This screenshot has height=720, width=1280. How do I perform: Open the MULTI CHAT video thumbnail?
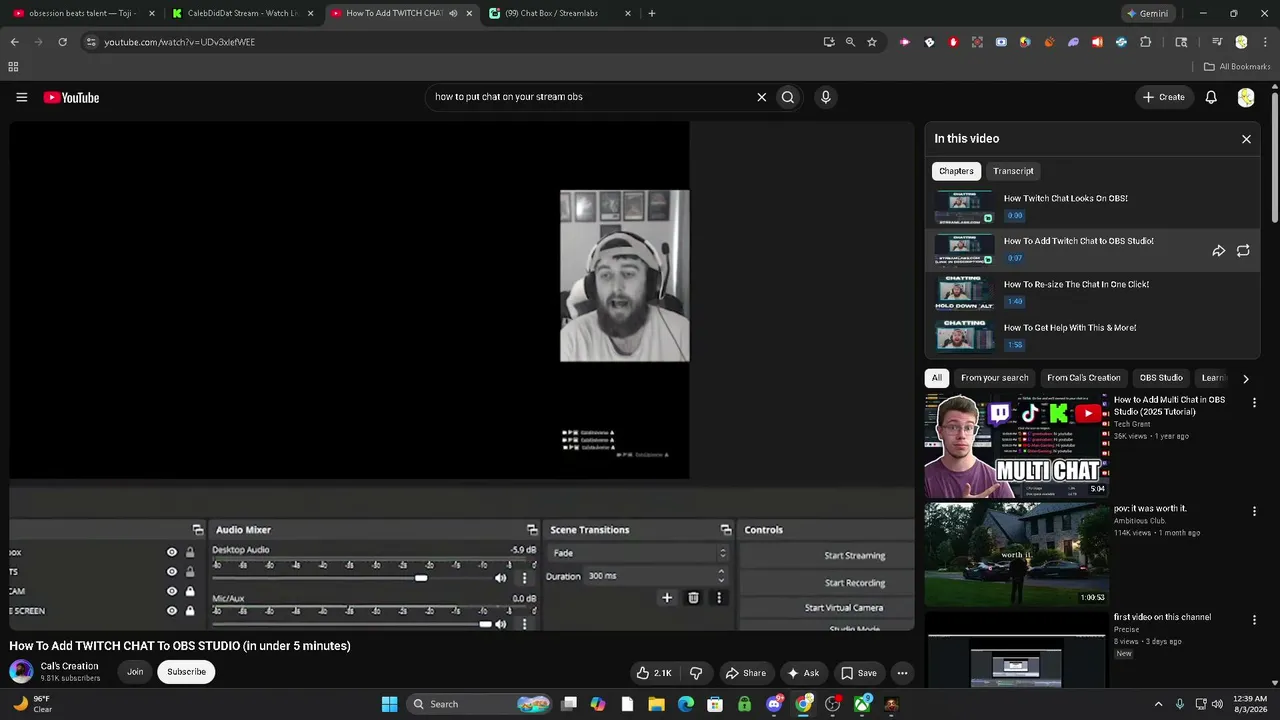1016,446
